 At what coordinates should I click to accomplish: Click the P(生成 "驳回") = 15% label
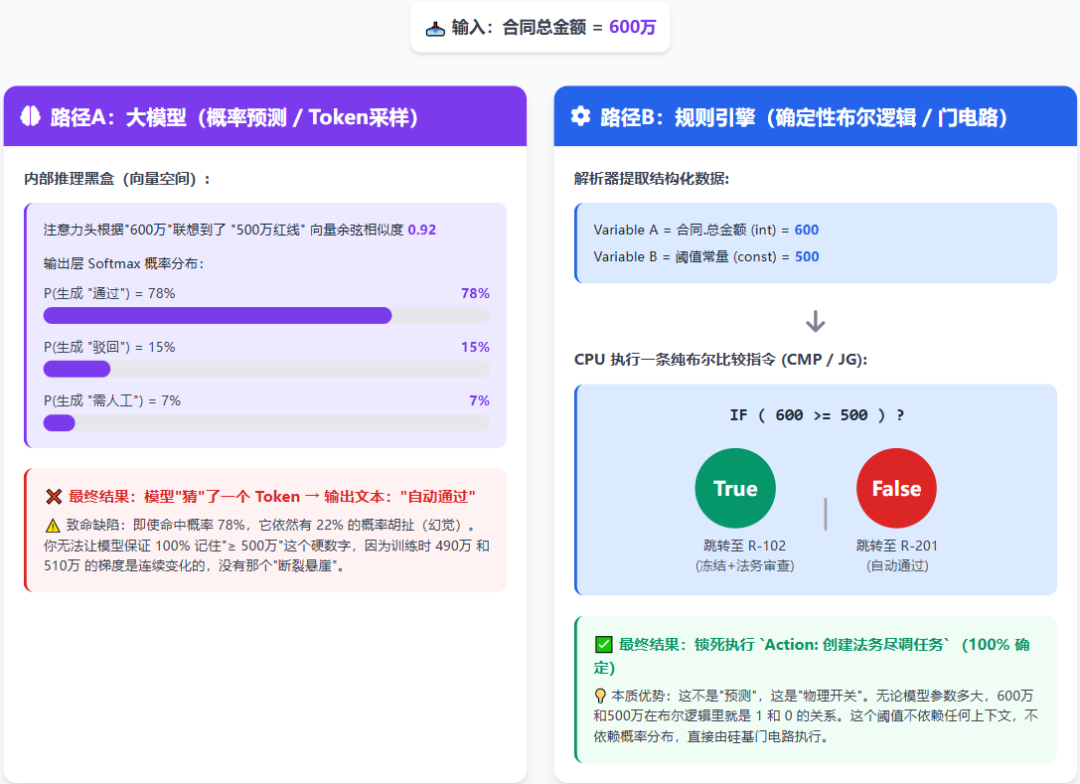click(110, 347)
